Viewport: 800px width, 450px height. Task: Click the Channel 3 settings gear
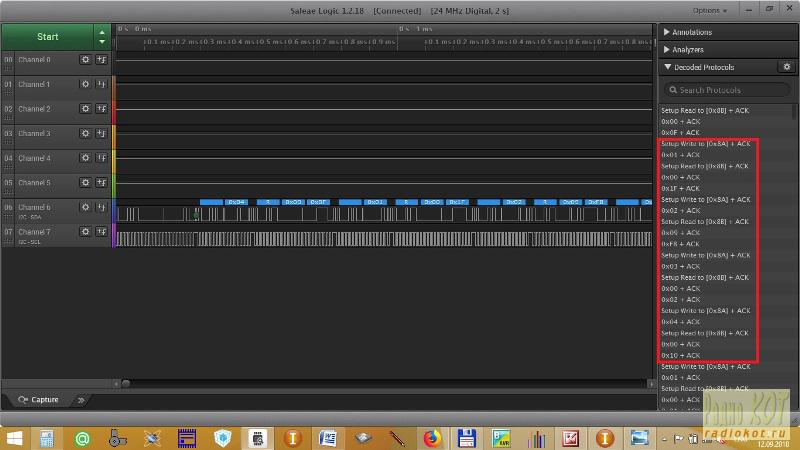point(85,134)
